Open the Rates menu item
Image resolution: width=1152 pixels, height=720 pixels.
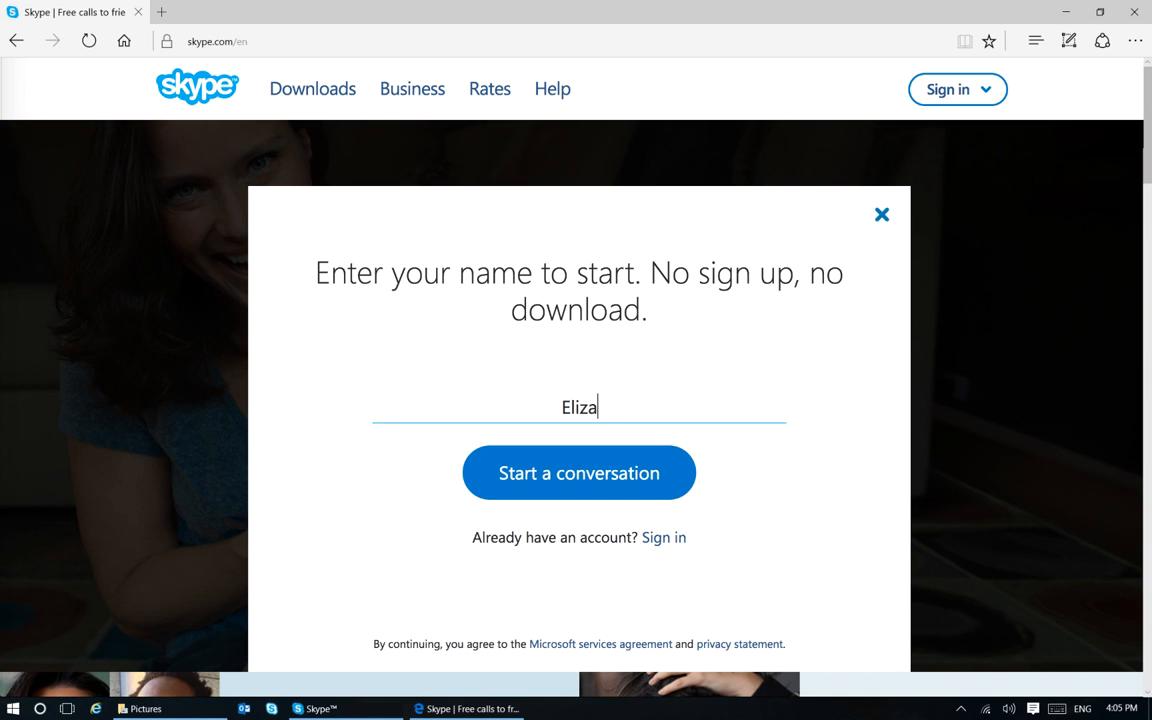489,88
